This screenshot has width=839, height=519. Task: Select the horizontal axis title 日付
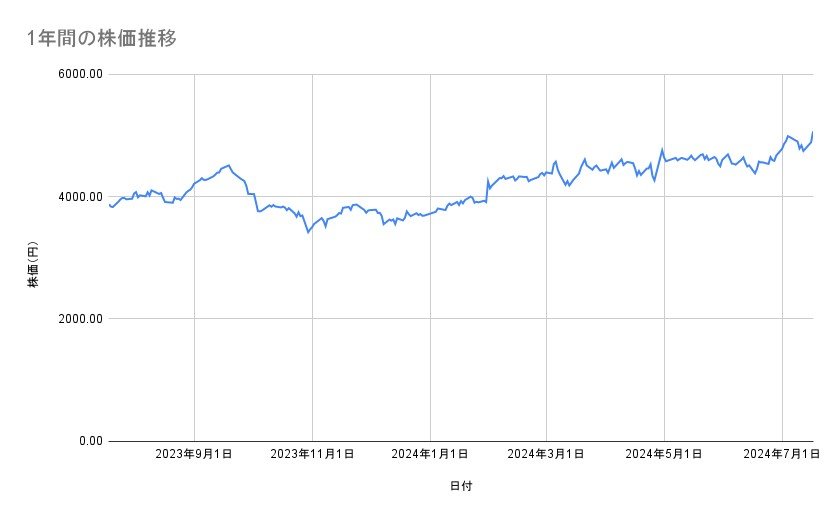pos(461,487)
